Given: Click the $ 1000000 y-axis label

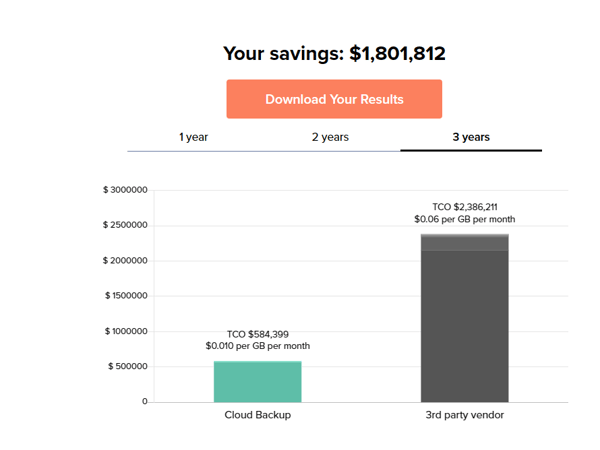Looking at the screenshot, I should point(125,331).
